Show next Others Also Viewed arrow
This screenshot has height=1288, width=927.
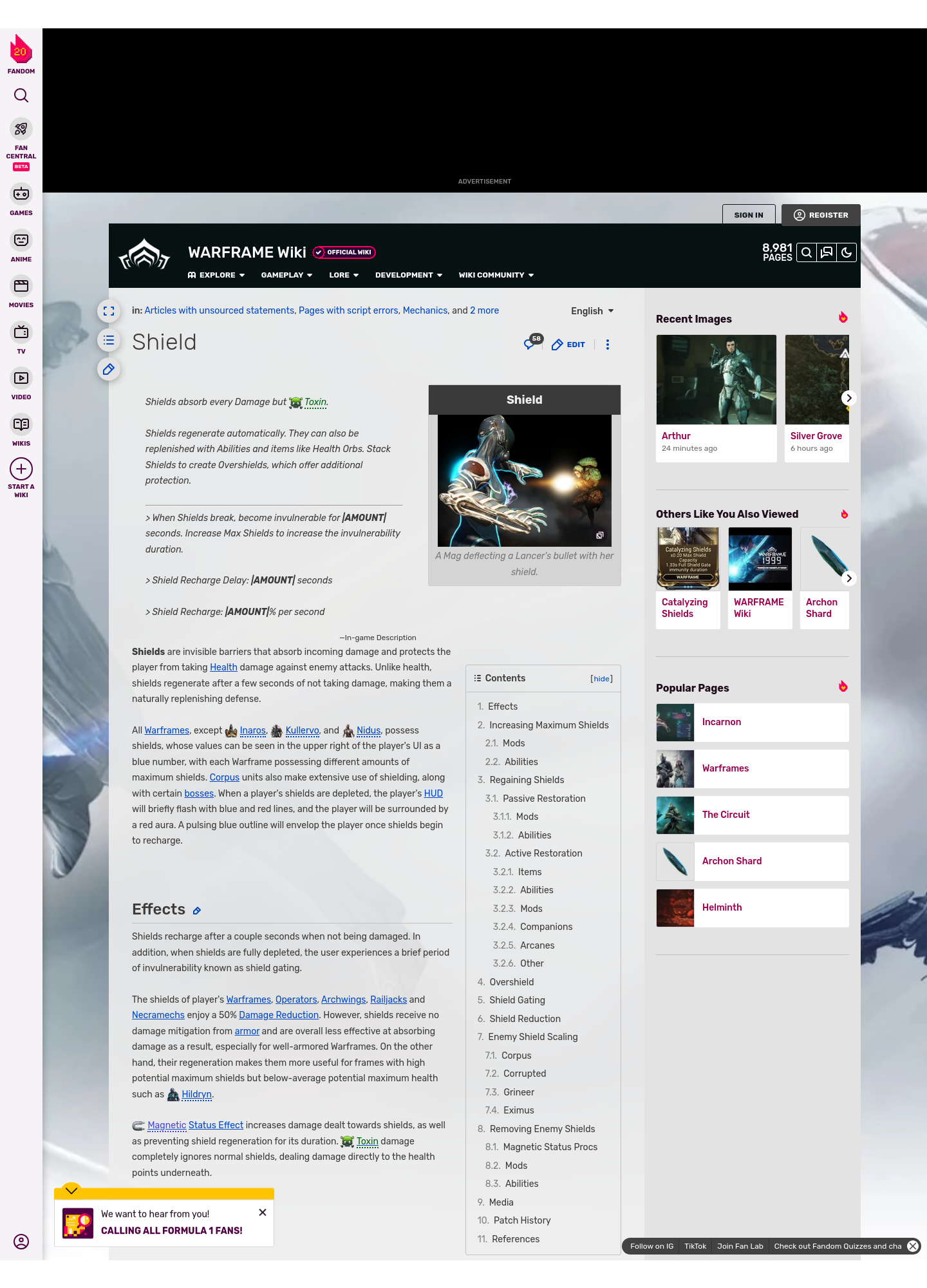click(x=849, y=578)
